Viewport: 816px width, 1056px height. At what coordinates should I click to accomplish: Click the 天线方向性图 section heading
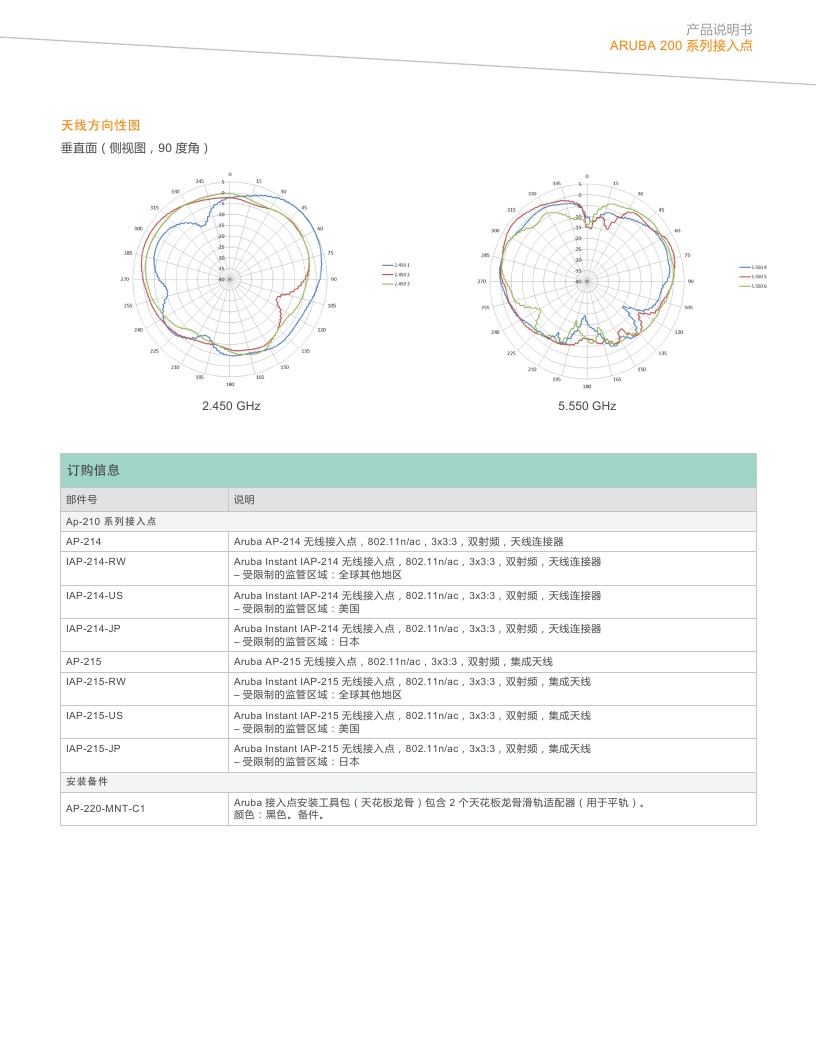click(101, 125)
